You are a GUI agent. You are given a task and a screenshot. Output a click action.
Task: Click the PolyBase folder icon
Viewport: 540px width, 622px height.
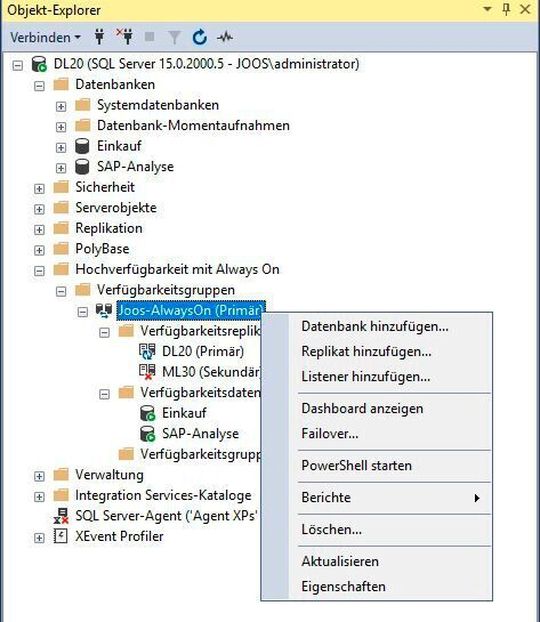[x=61, y=249]
